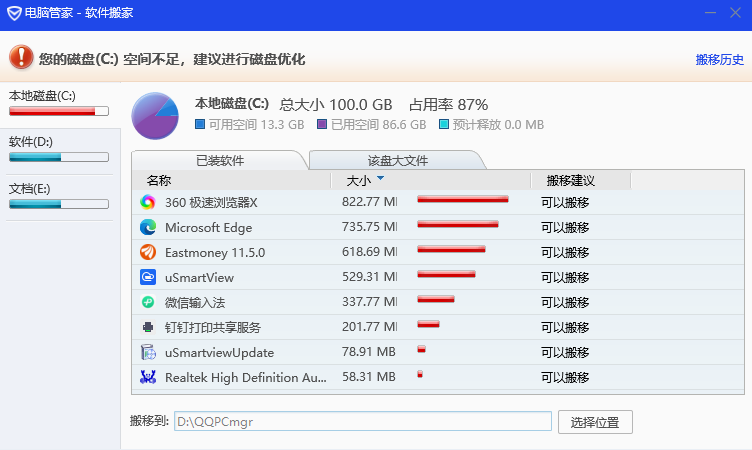Click the uSmartView app icon
Viewport: 752px width, 450px height.
pyautogui.click(x=148, y=277)
